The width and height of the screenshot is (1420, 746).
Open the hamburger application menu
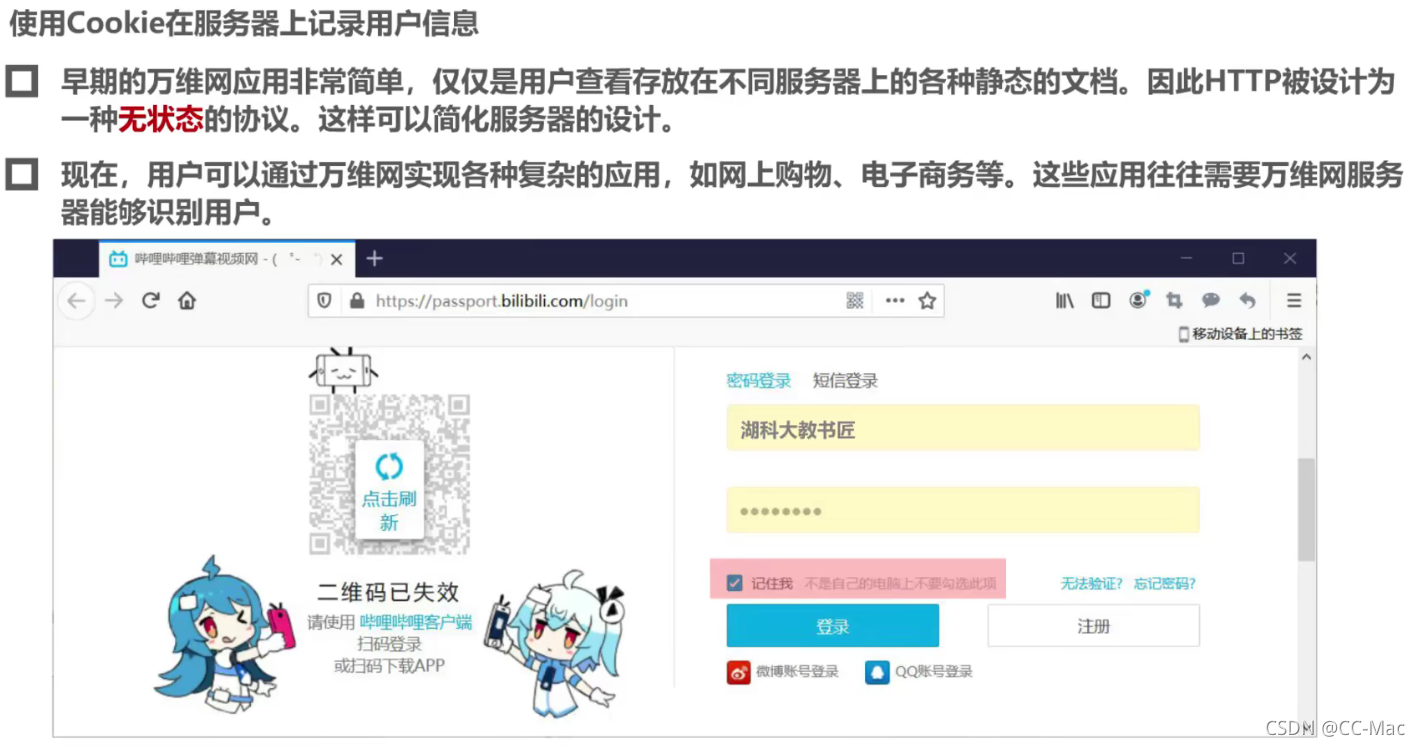click(1294, 300)
